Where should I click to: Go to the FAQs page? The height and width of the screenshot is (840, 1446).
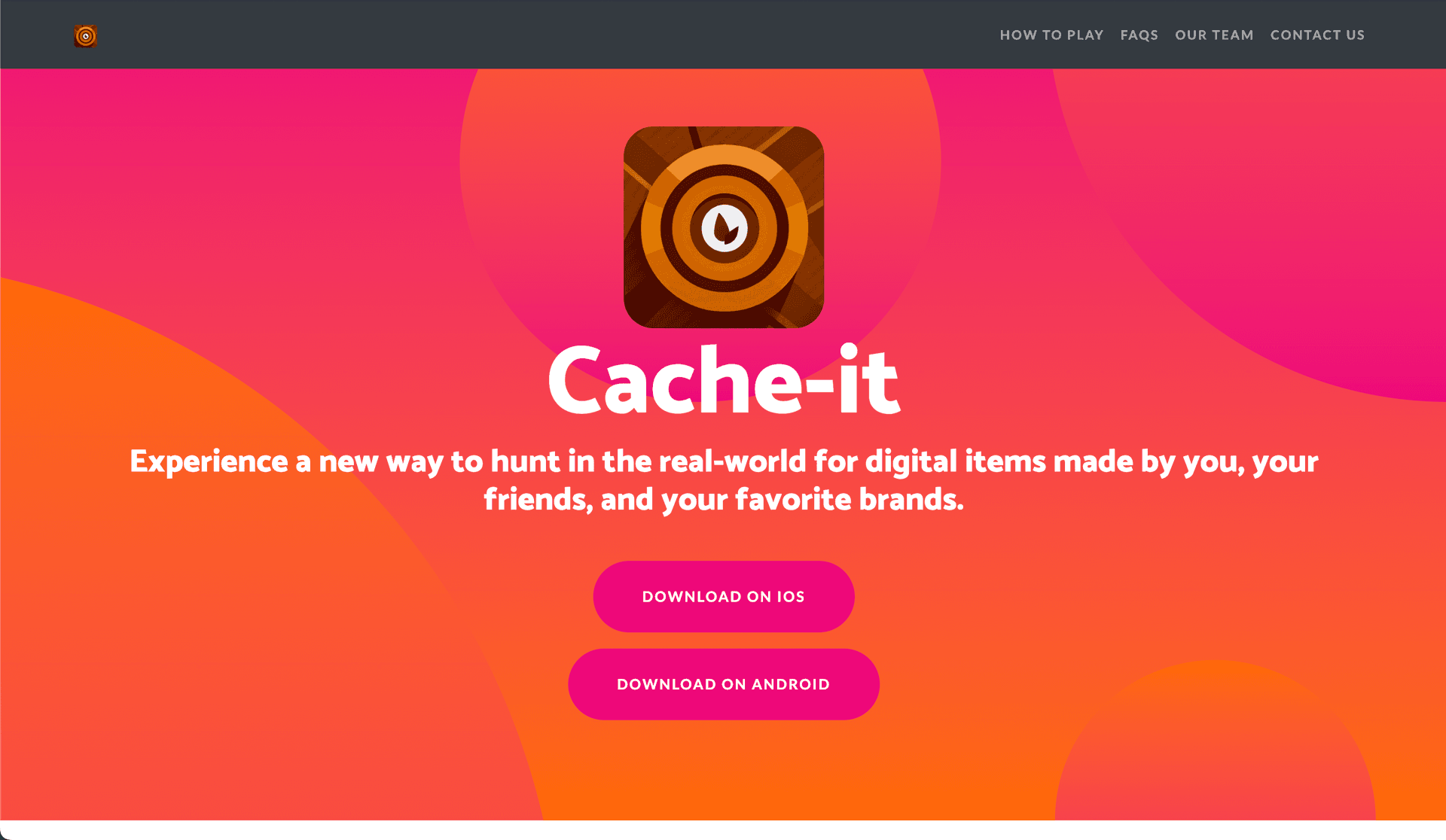(x=1139, y=35)
